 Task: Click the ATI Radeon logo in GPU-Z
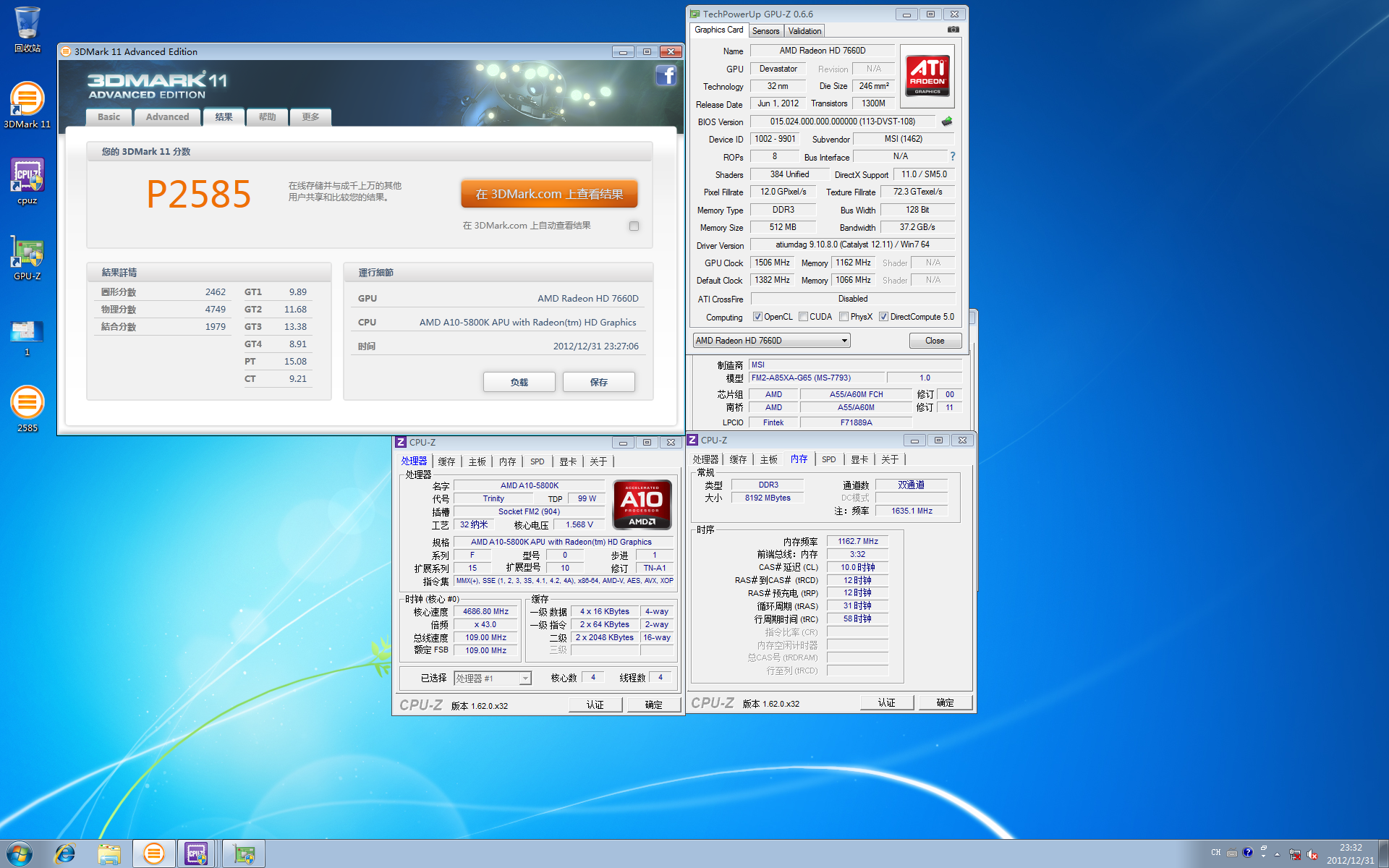pos(927,76)
